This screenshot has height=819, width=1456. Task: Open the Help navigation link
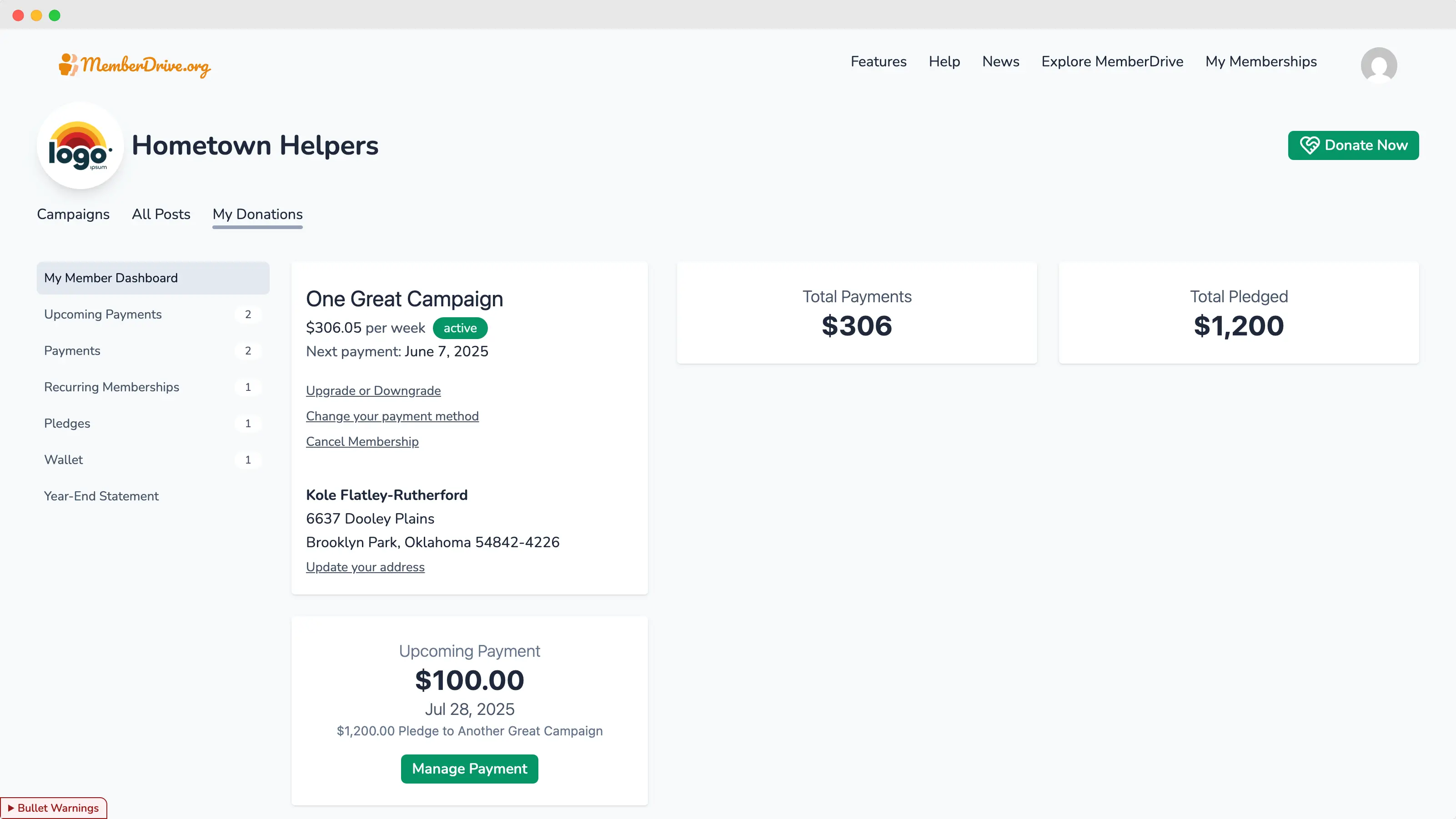pyautogui.click(x=944, y=61)
